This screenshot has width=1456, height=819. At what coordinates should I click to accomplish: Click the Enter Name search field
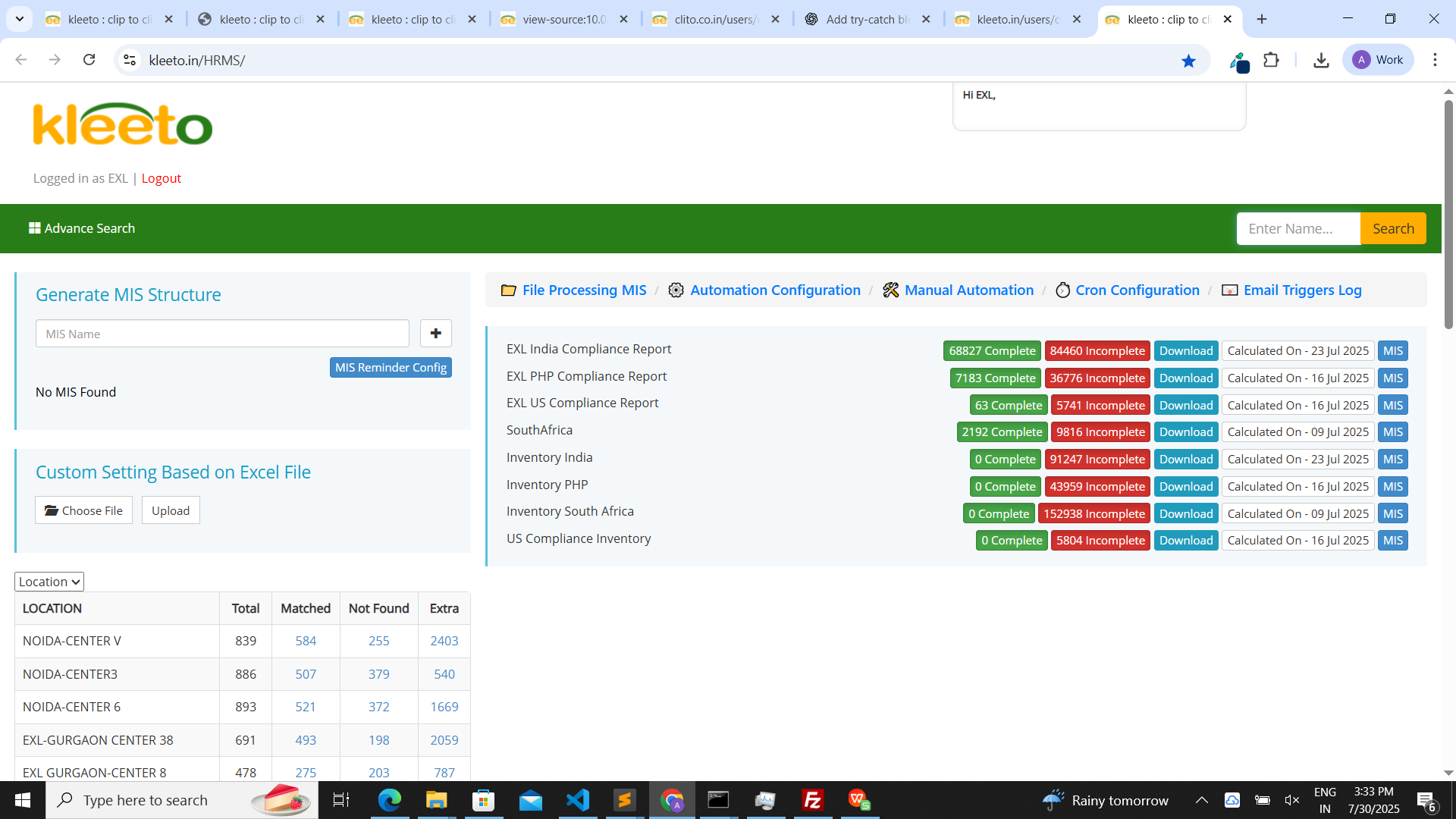click(x=1298, y=229)
